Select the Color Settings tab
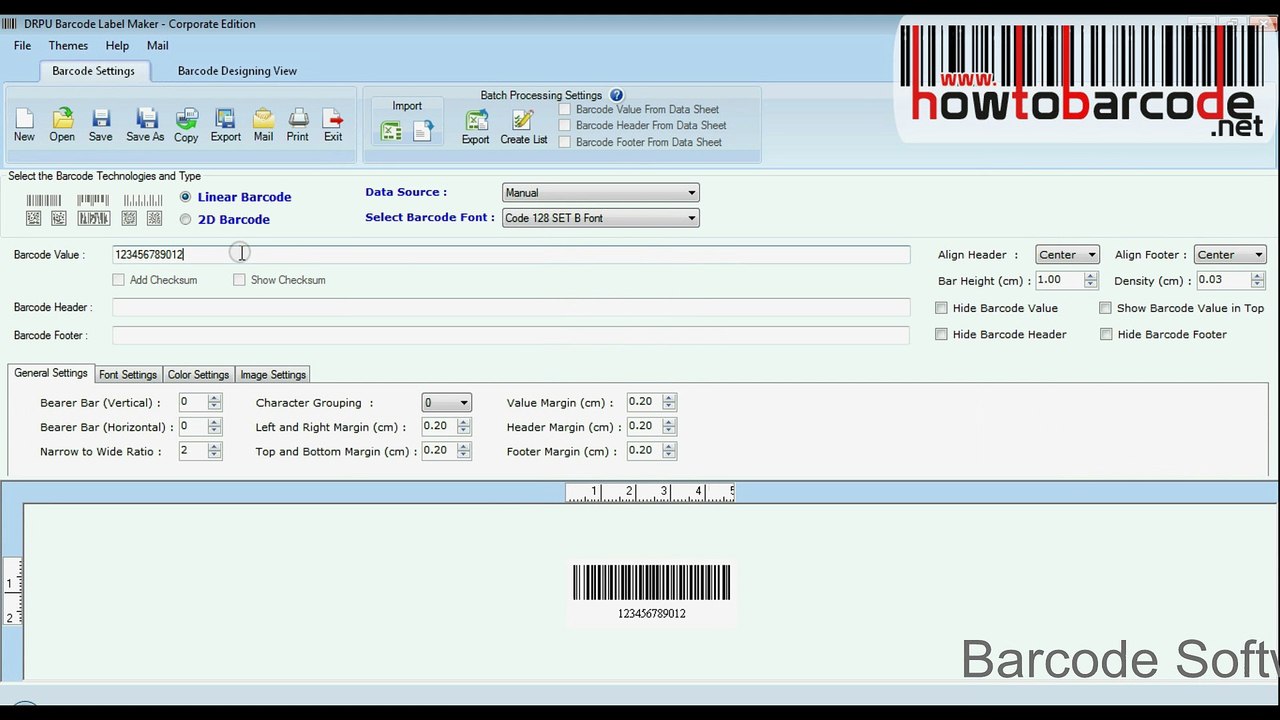Screen dimensions: 1280x720 [x=198, y=374]
